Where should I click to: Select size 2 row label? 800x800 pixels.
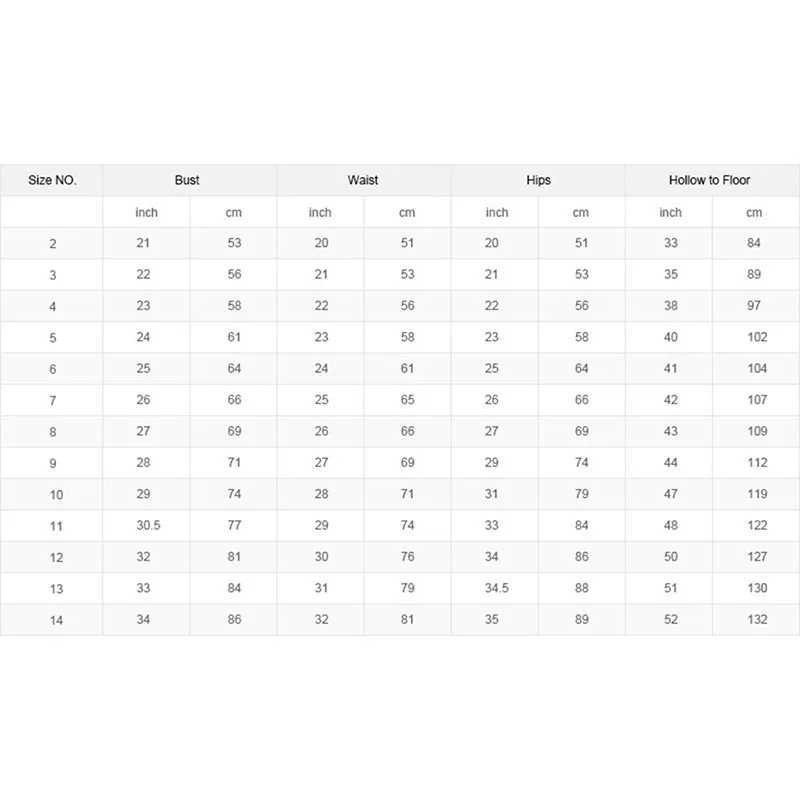point(53,244)
